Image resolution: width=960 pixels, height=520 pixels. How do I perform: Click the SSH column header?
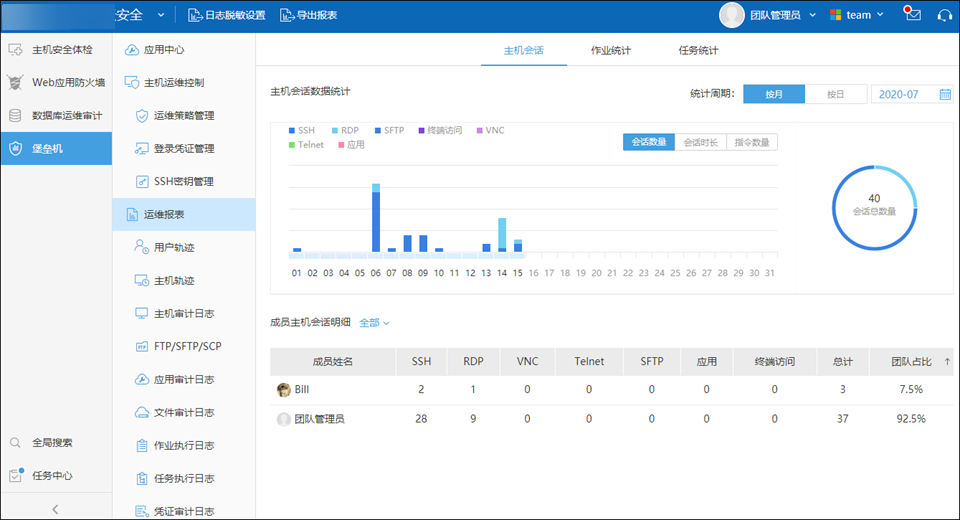click(421, 362)
